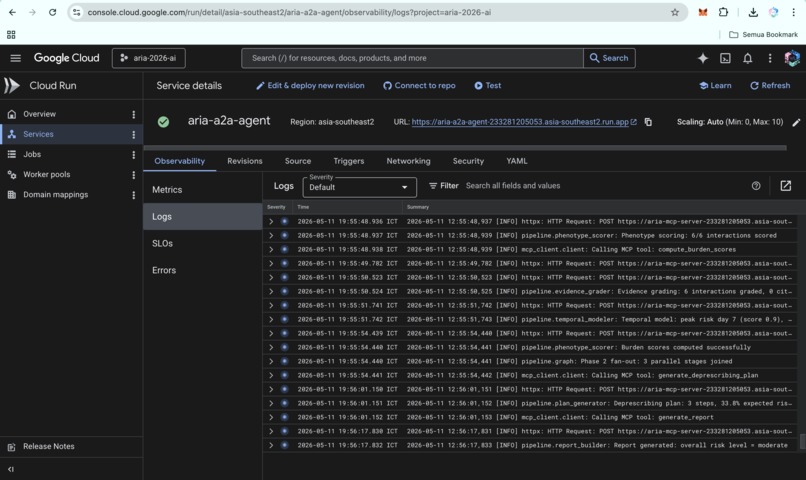The height and width of the screenshot is (480, 806).
Task: Open Cloud Shell terminal icon
Action: point(725,58)
